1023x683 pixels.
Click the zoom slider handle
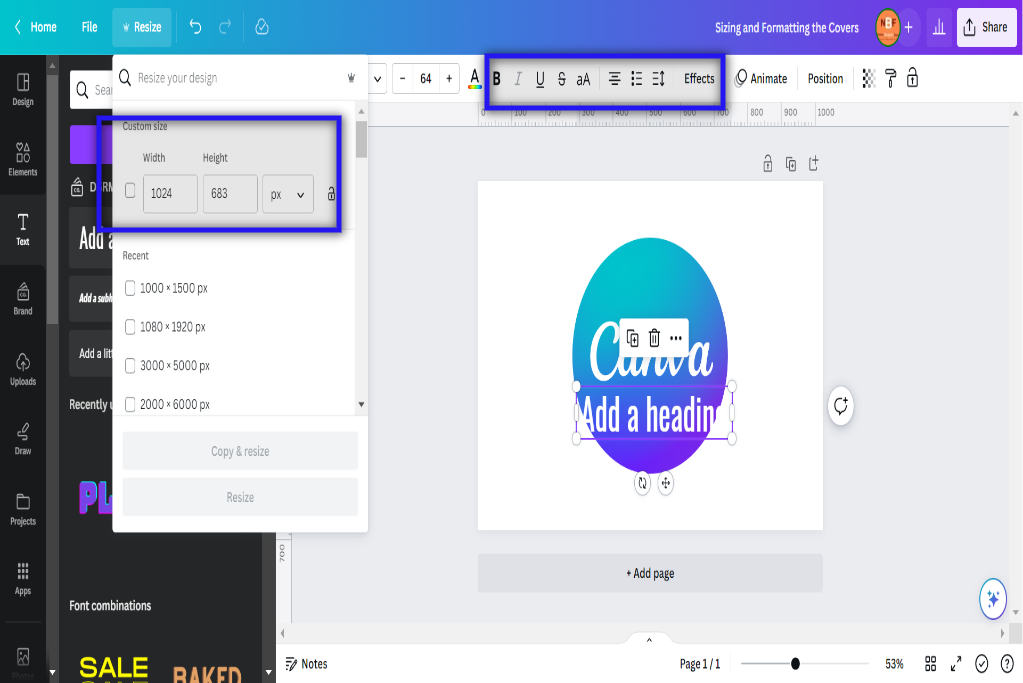click(795, 664)
